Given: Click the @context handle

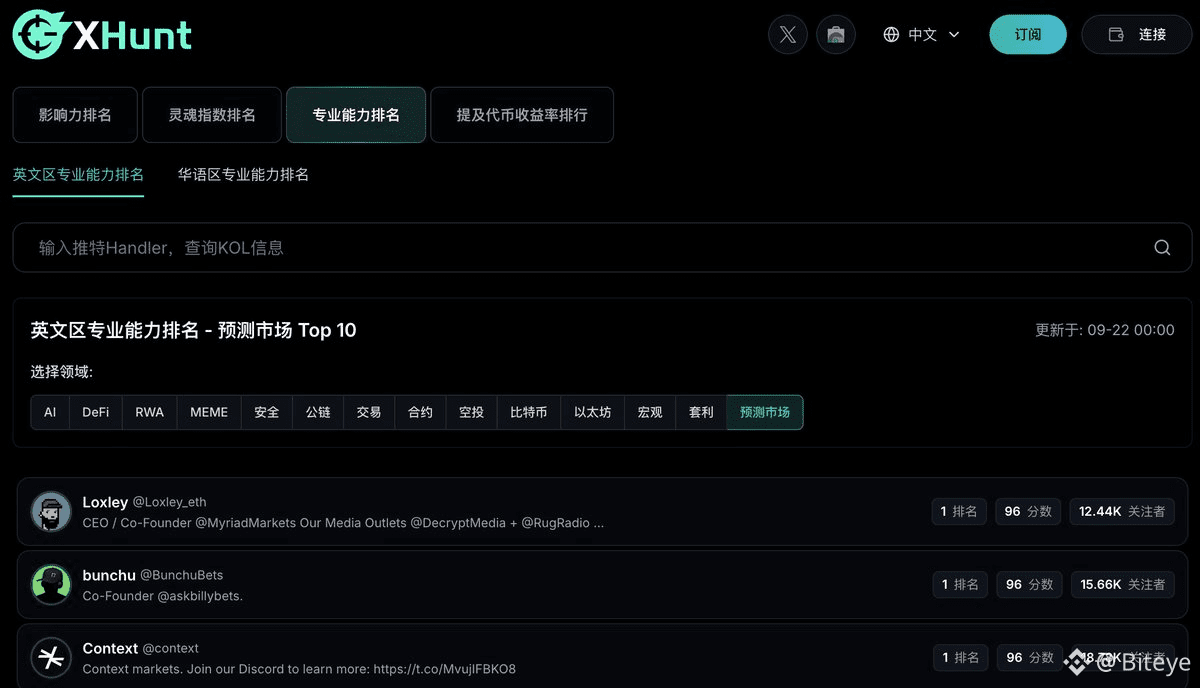Looking at the screenshot, I should point(171,648).
